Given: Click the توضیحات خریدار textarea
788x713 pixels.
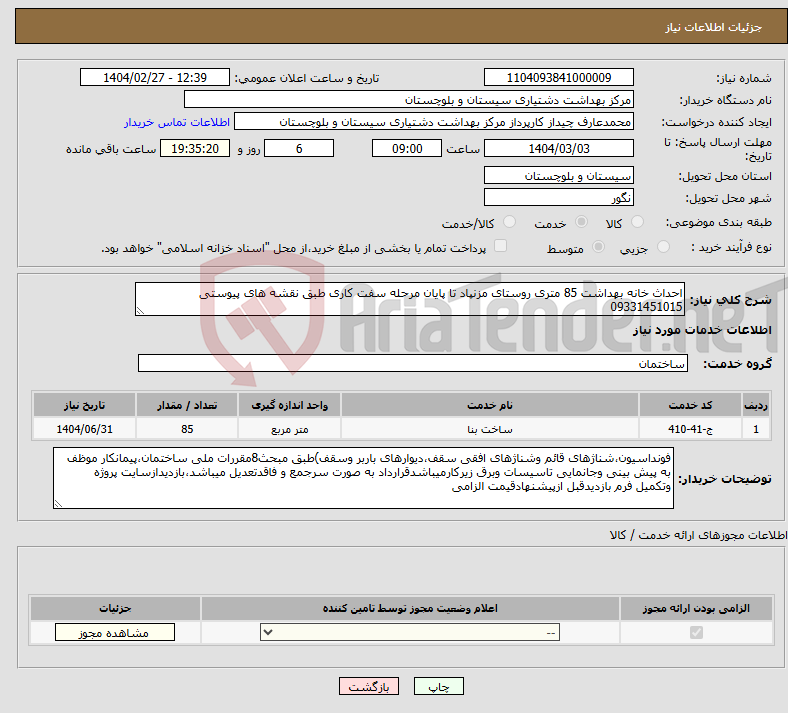Looking at the screenshot, I should pos(363,478).
